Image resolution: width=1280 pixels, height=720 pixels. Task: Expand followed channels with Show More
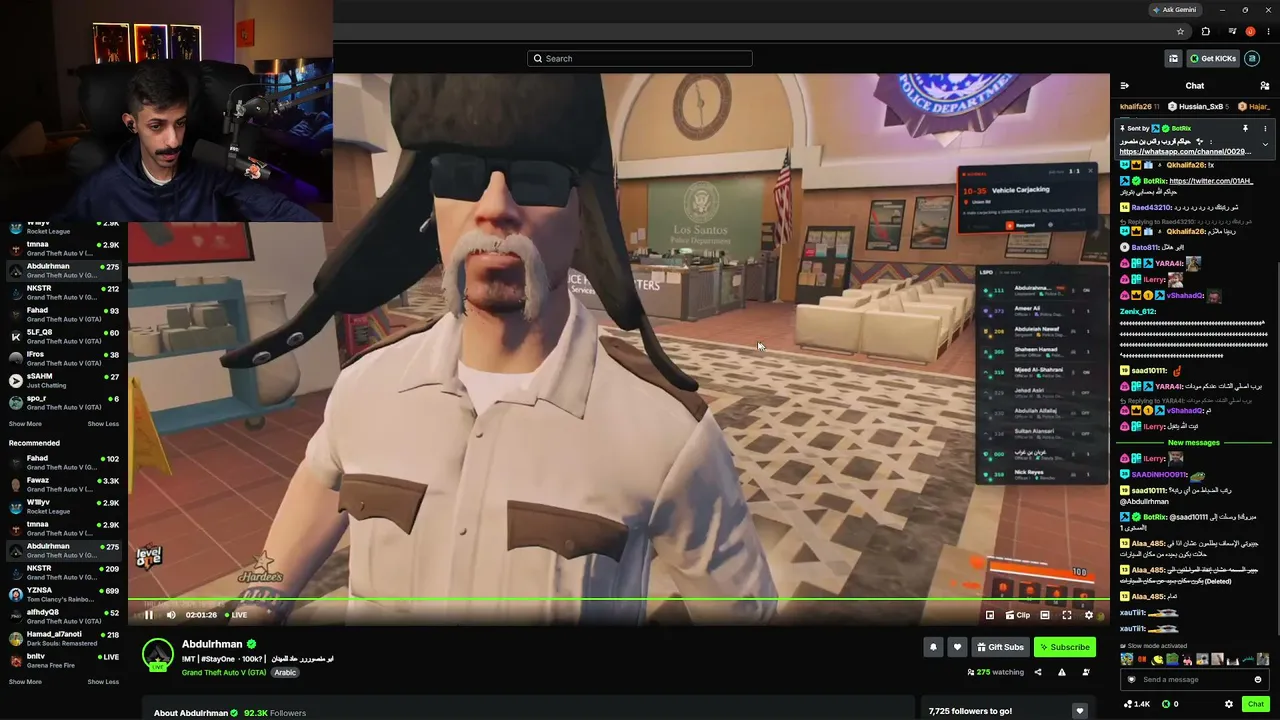click(25, 424)
